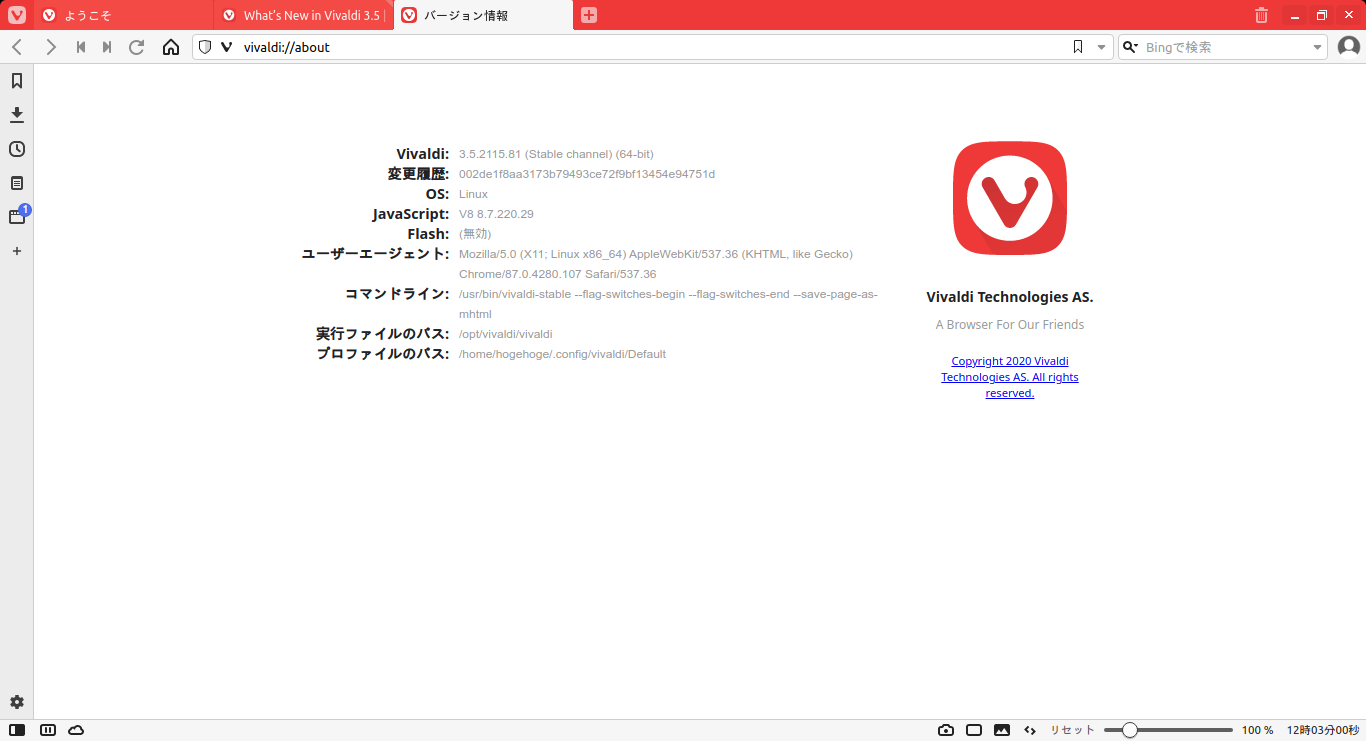Toggle tab tiling in status bar
This screenshot has width=1366, height=741.
pos(48,730)
